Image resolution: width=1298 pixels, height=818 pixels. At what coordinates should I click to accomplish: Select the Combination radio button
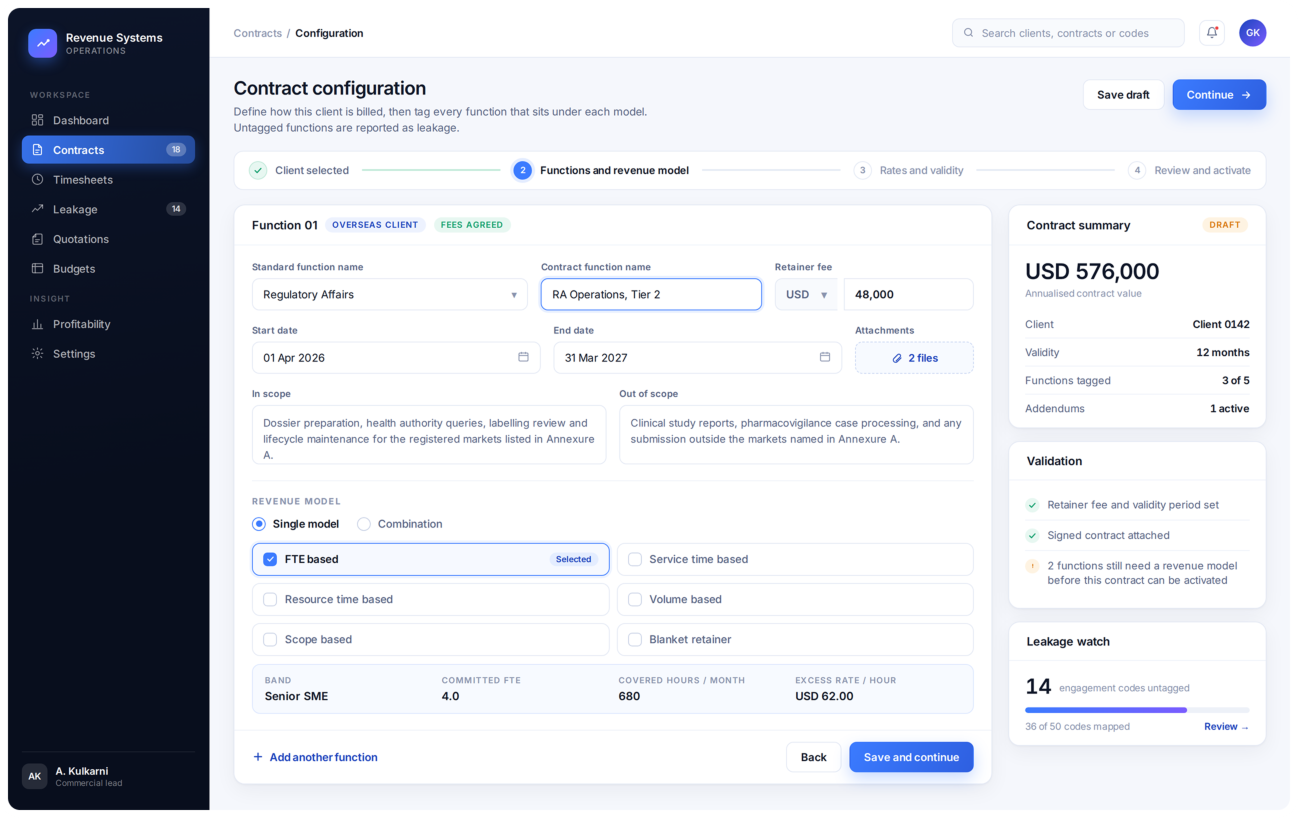pos(364,524)
